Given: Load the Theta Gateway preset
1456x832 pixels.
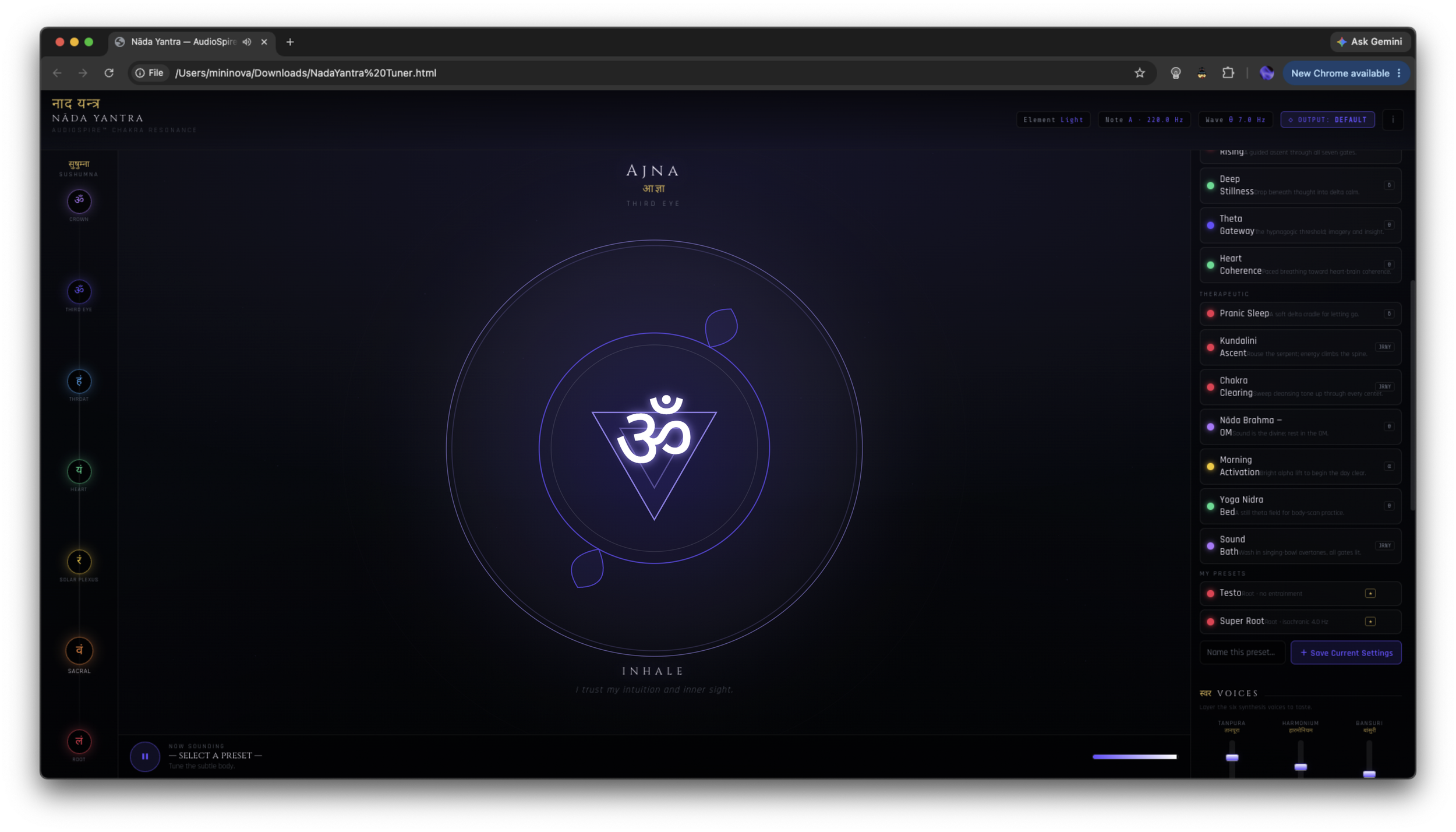Looking at the screenshot, I should pos(1300,225).
